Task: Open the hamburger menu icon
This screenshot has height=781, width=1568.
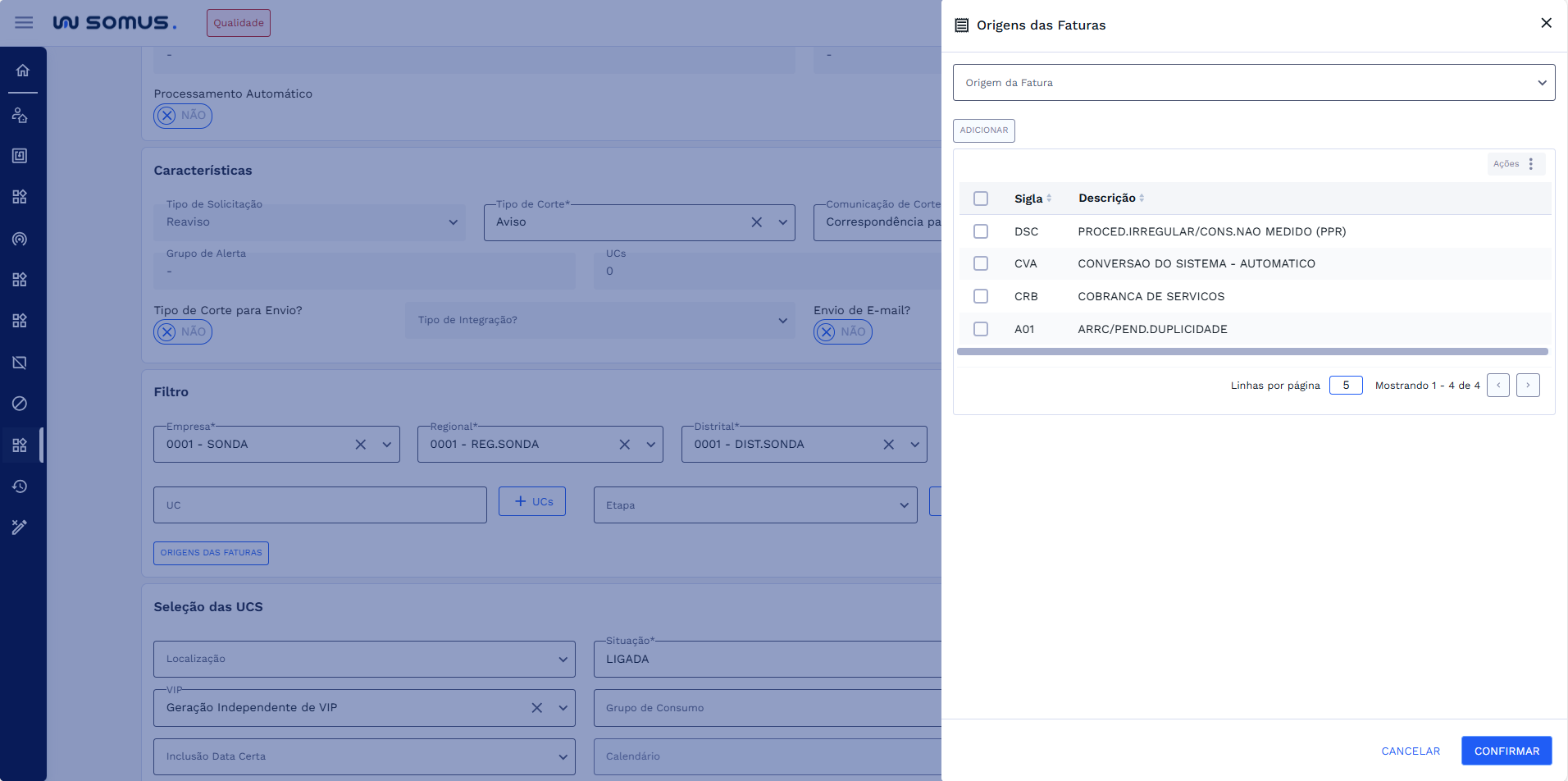Action: tap(24, 23)
